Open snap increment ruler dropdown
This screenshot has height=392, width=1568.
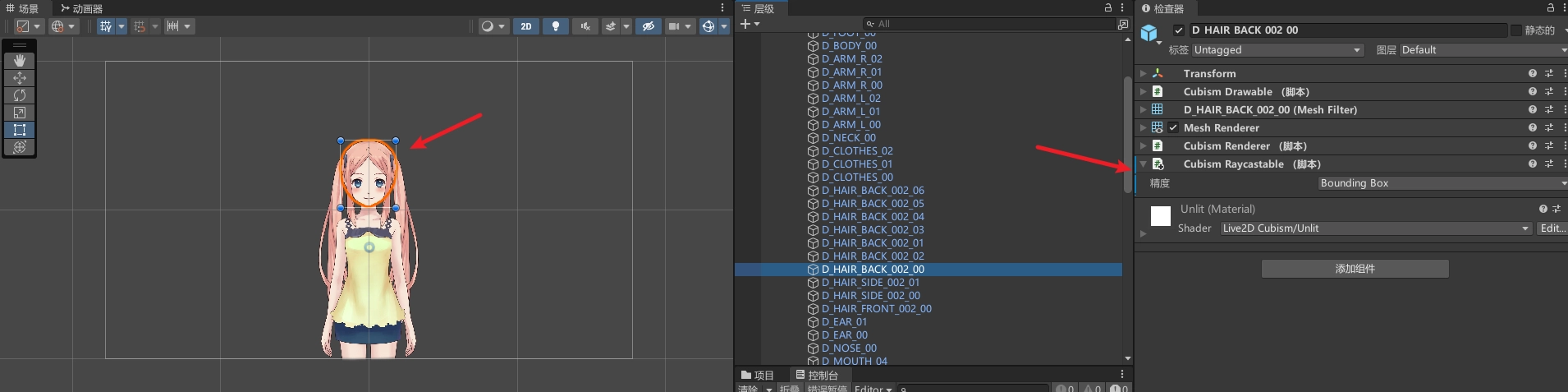point(179,26)
